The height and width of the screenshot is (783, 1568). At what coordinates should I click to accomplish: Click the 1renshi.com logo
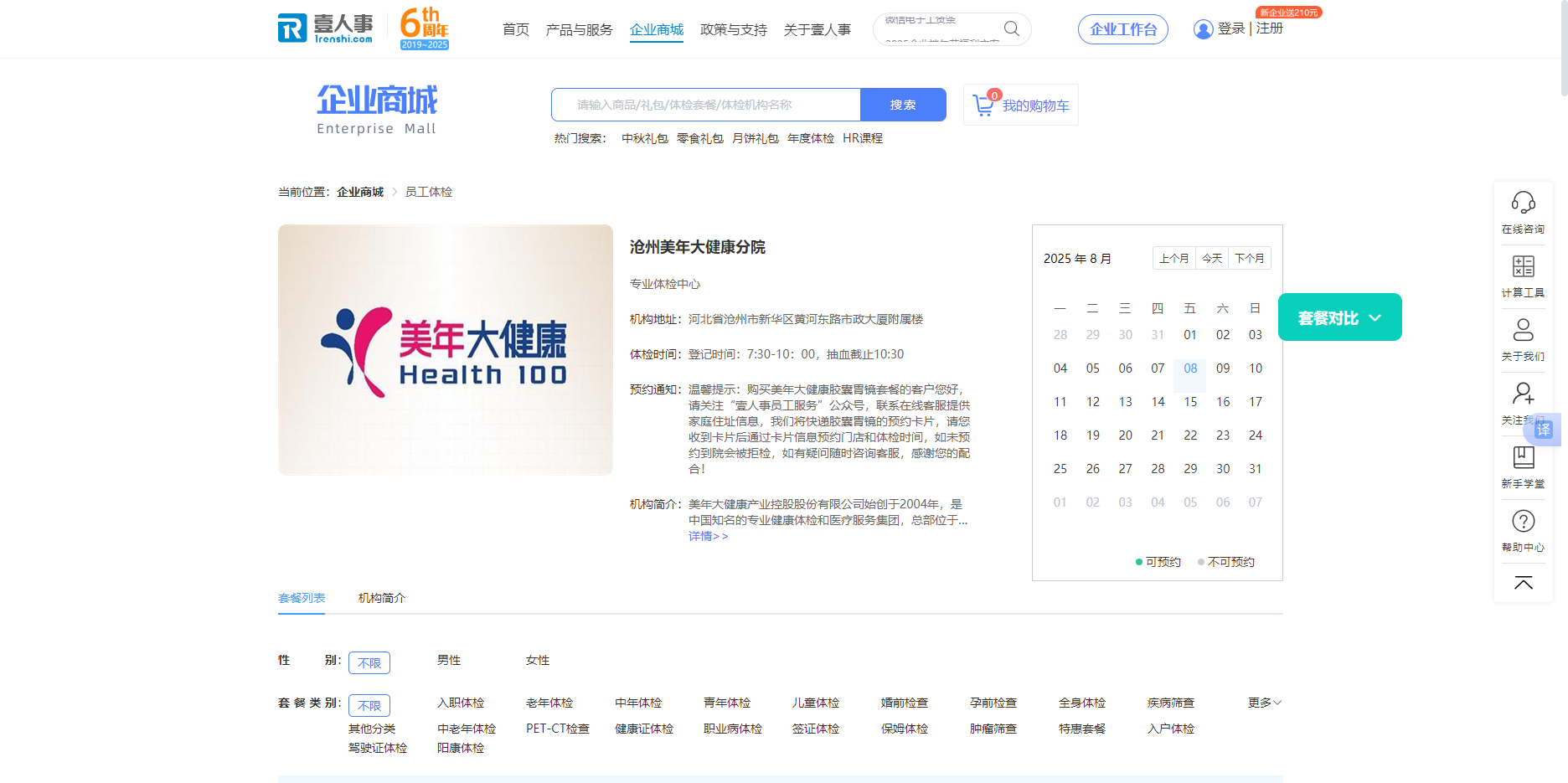tap(326, 28)
